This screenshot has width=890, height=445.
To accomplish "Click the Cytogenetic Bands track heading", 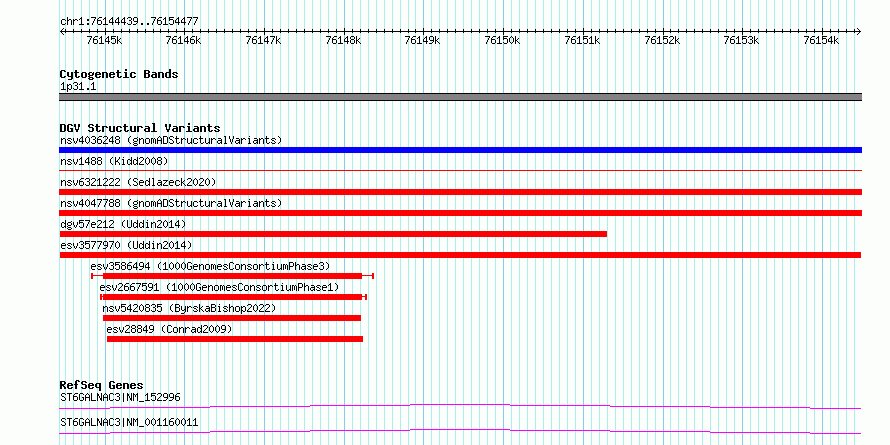I will [x=119, y=74].
